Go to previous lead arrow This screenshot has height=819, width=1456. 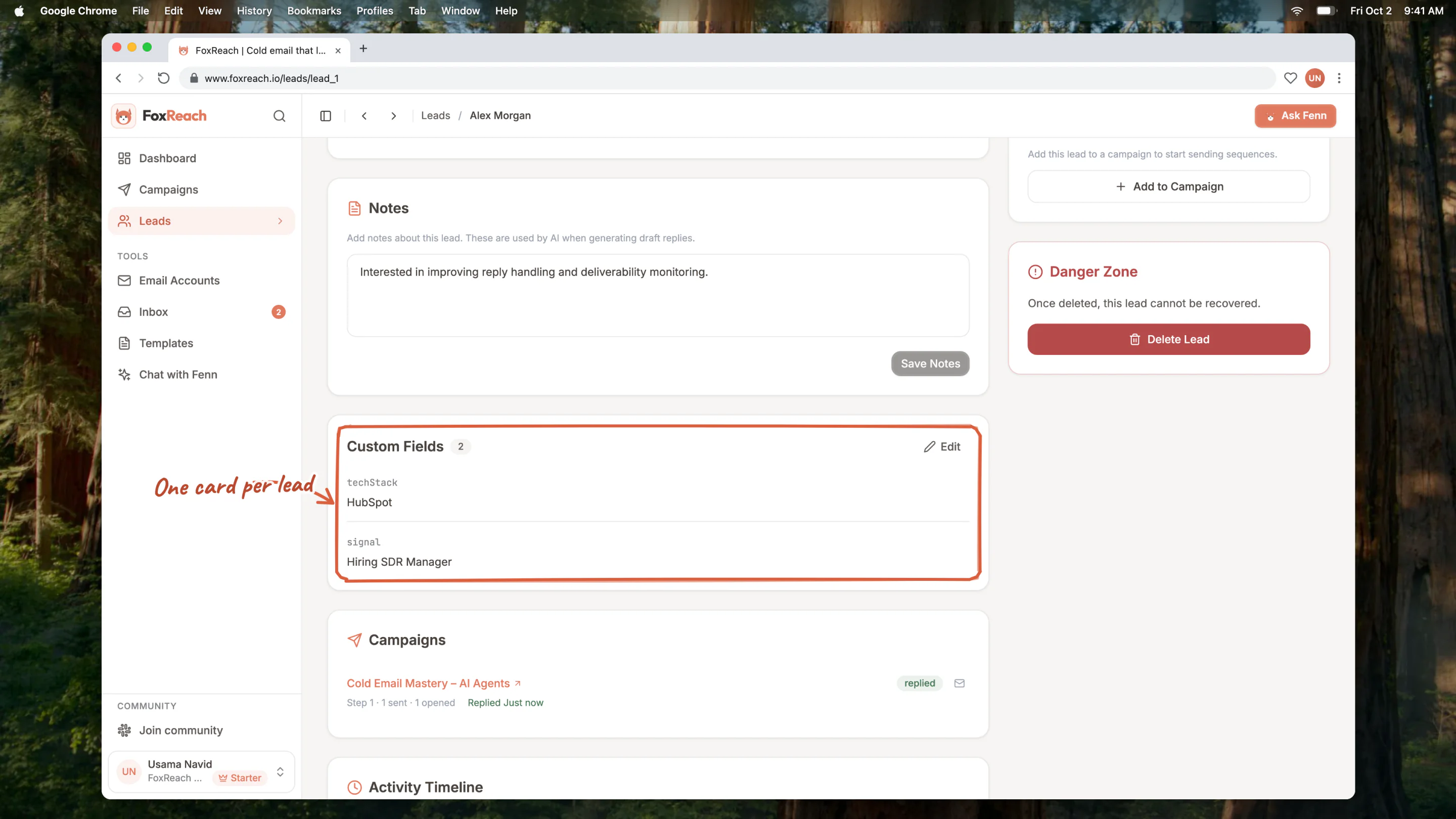(365, 116)
